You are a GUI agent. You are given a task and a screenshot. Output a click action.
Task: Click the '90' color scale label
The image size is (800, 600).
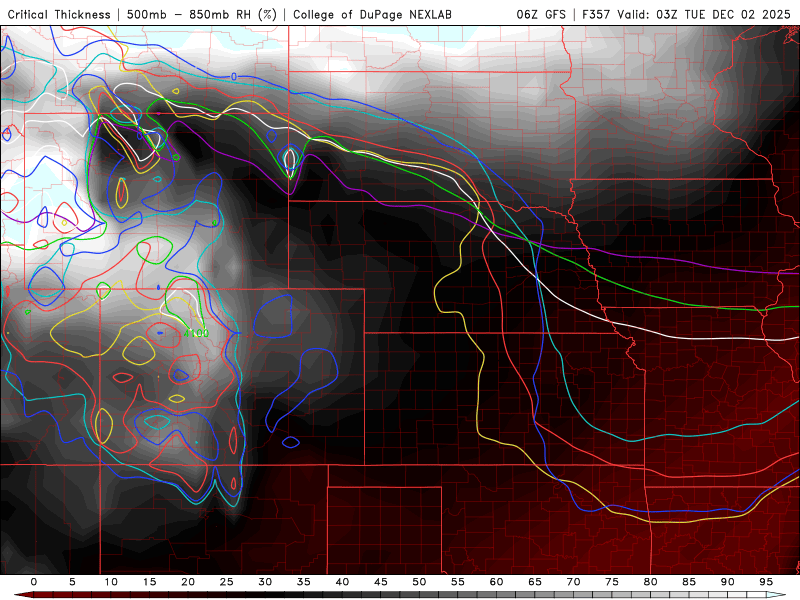click(x=727, y=582)
